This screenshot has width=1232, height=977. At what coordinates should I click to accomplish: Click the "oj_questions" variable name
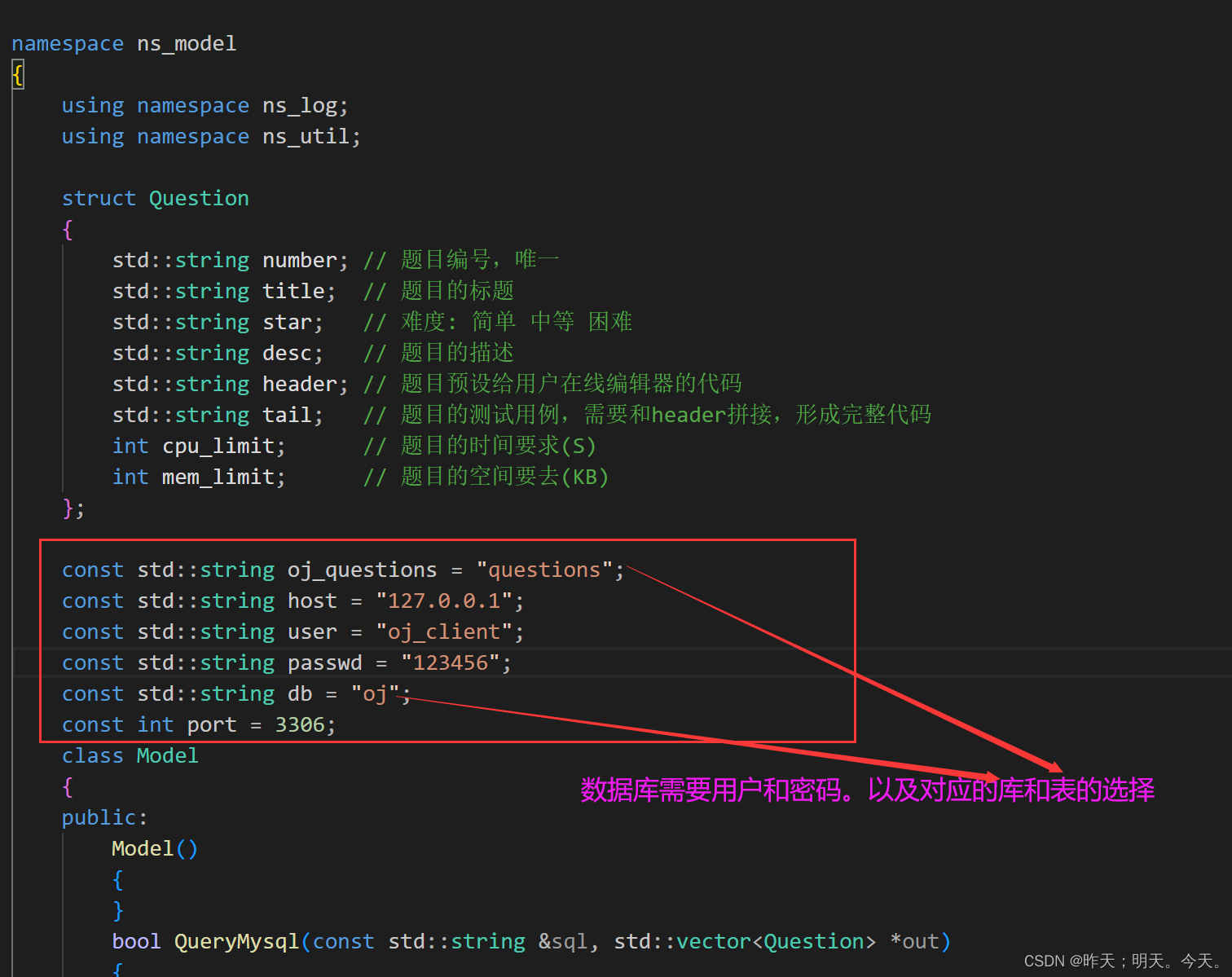coord(362,570)
